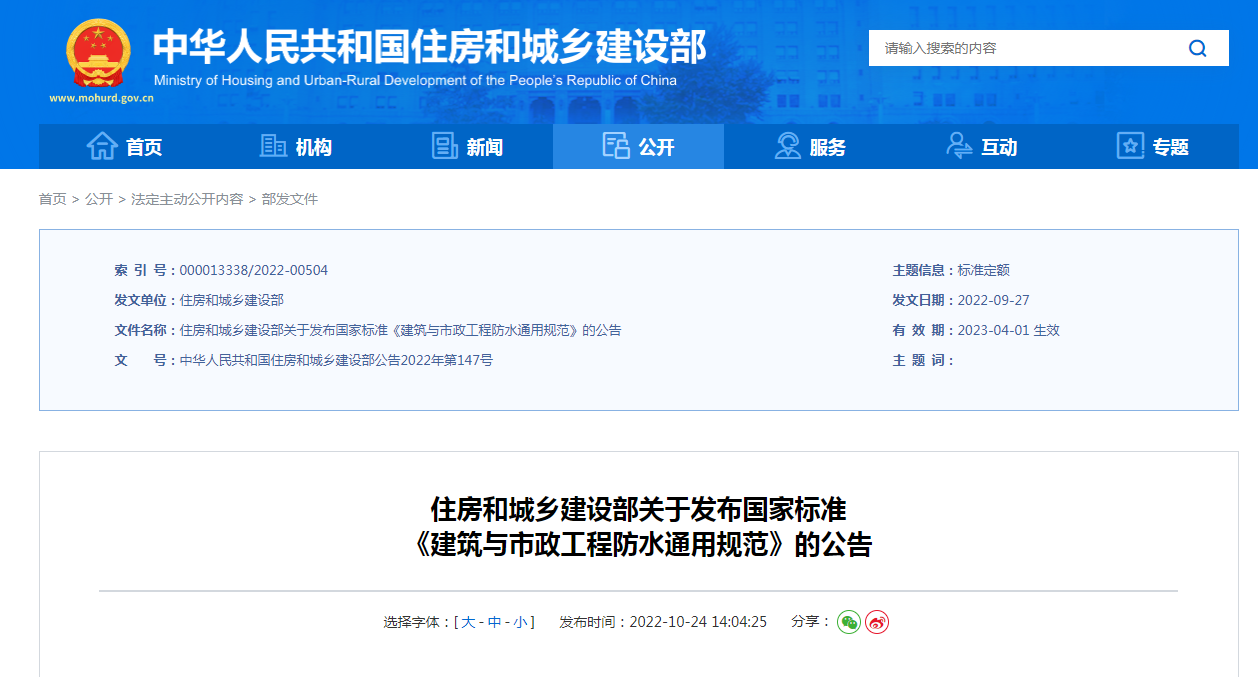Share via the WeChat icon
The image size is (1258, 677).
coord(849,622)
